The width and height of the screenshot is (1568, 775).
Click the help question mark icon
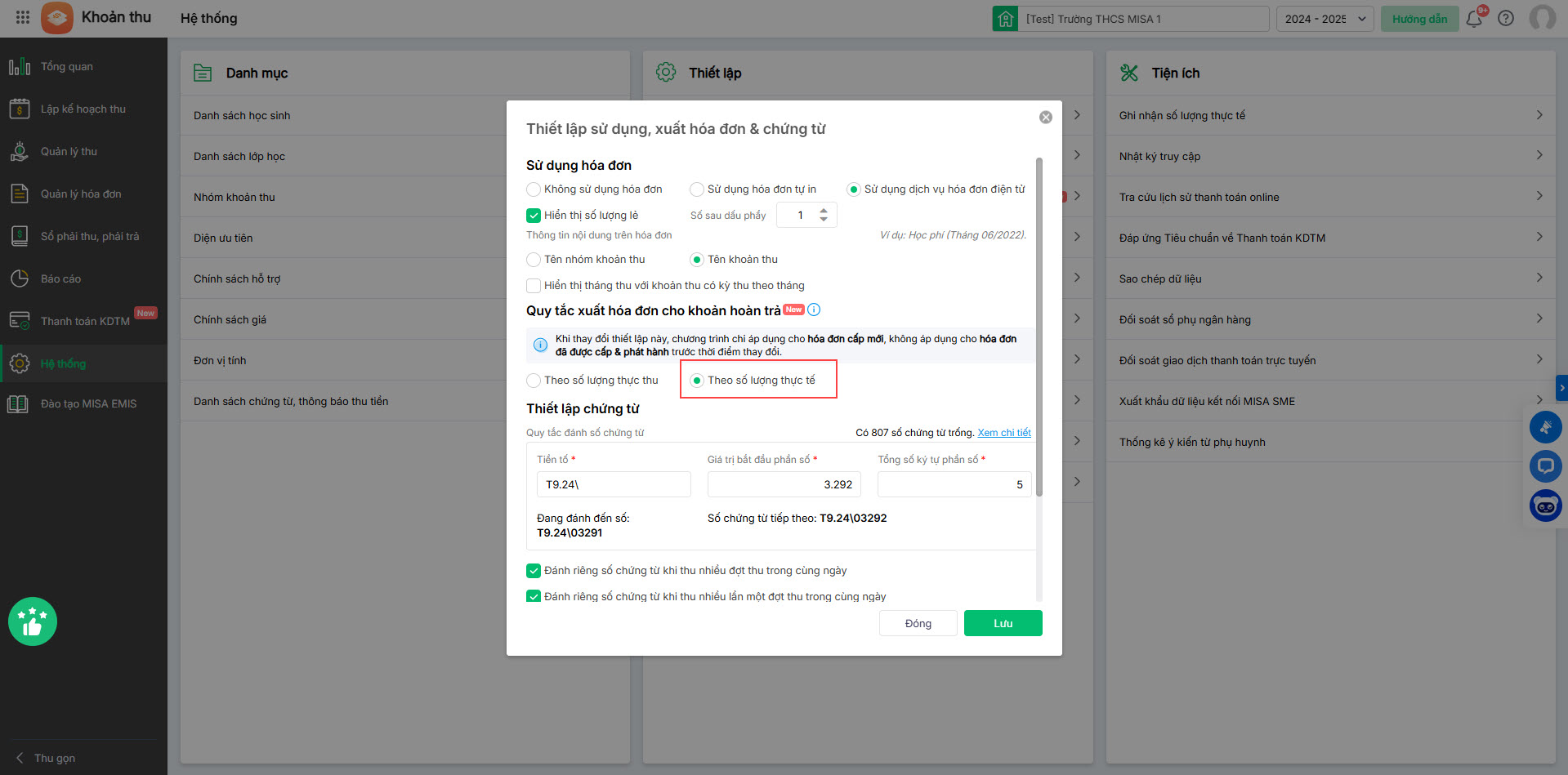click(x=1506, y=18)
